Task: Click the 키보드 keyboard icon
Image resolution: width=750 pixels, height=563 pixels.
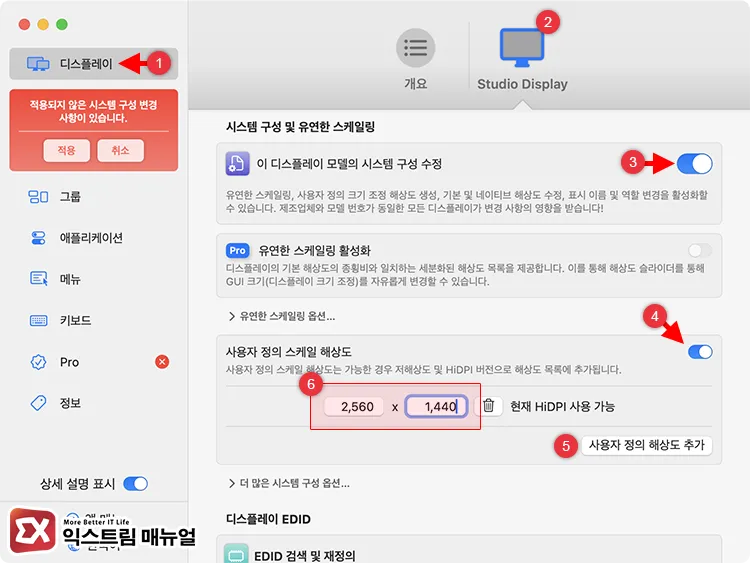Action: point(38,320)
